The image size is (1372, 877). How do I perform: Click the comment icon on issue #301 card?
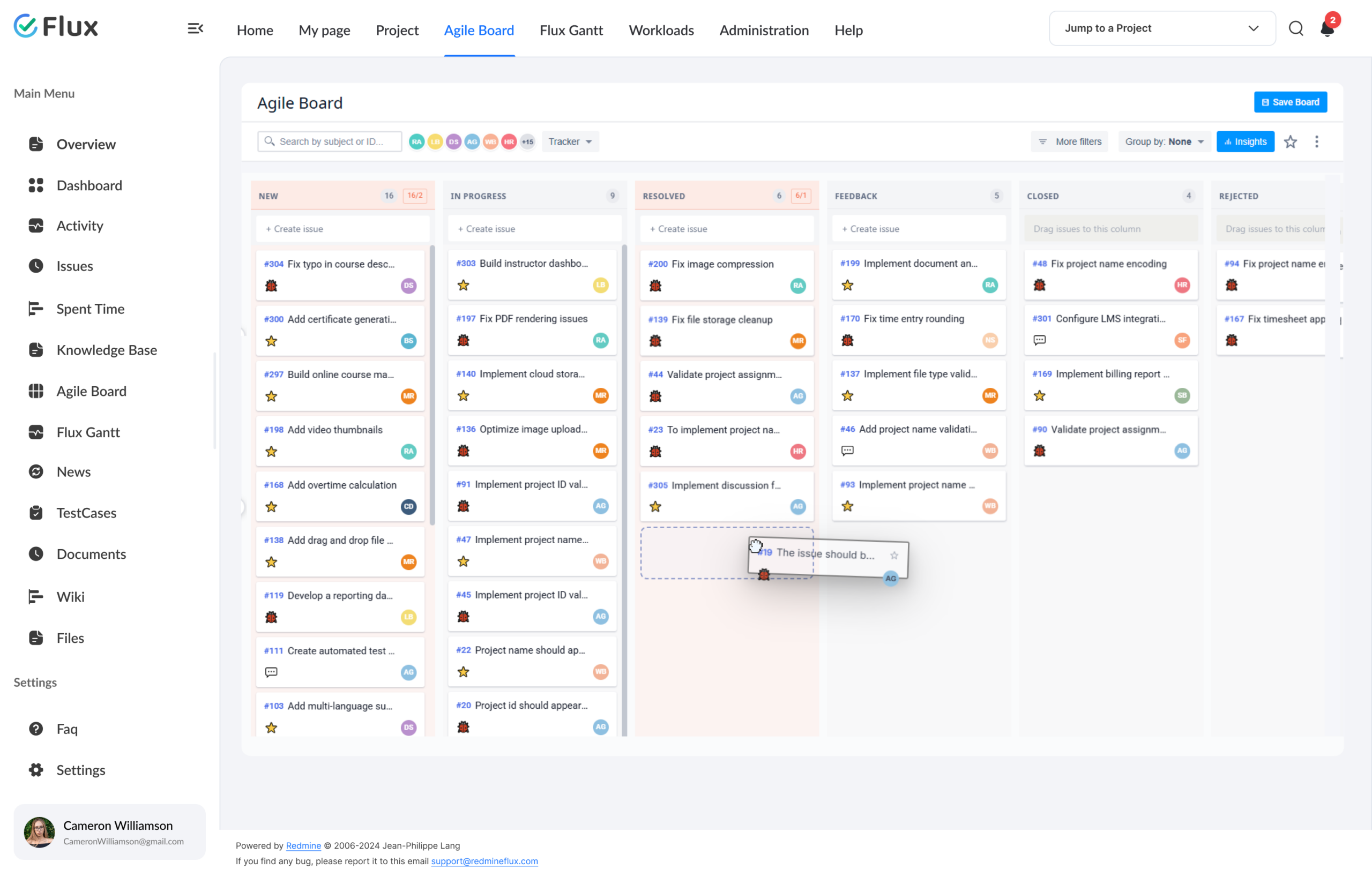click(x=1039, y=341)
